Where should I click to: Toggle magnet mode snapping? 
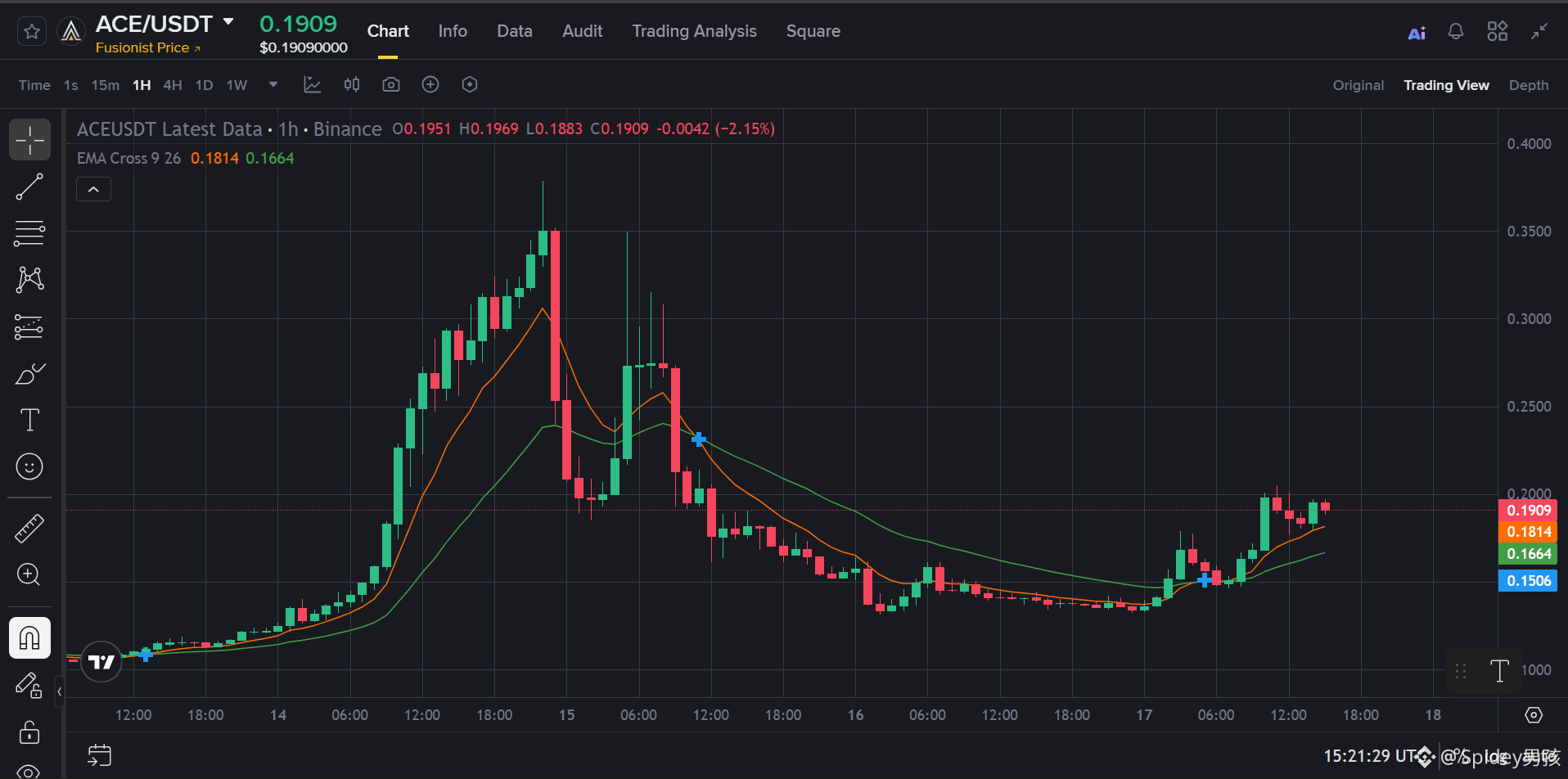pos(29,637)
